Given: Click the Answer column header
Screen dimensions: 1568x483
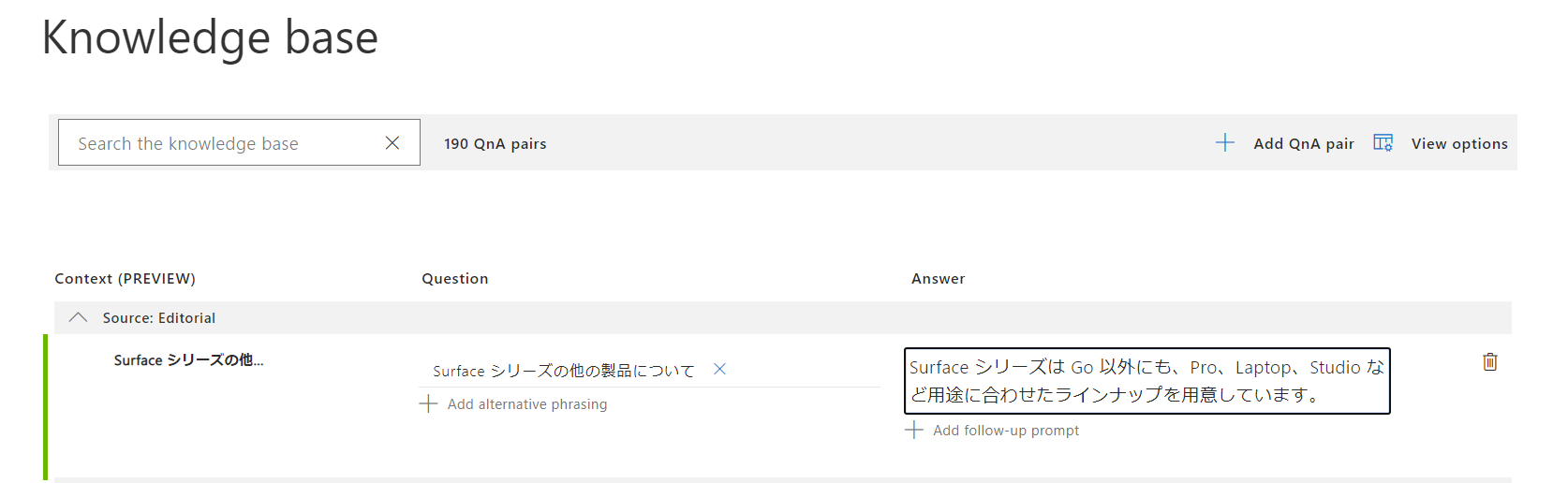Looking at the screenshot, I should (938, 279).
